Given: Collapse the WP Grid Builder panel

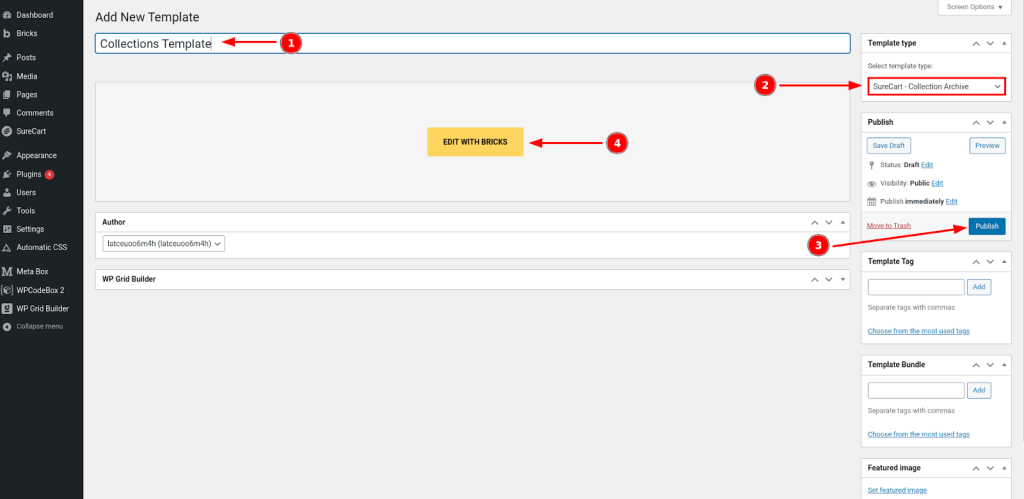Looking at the screenshot, I should click(x=842, y=279).
